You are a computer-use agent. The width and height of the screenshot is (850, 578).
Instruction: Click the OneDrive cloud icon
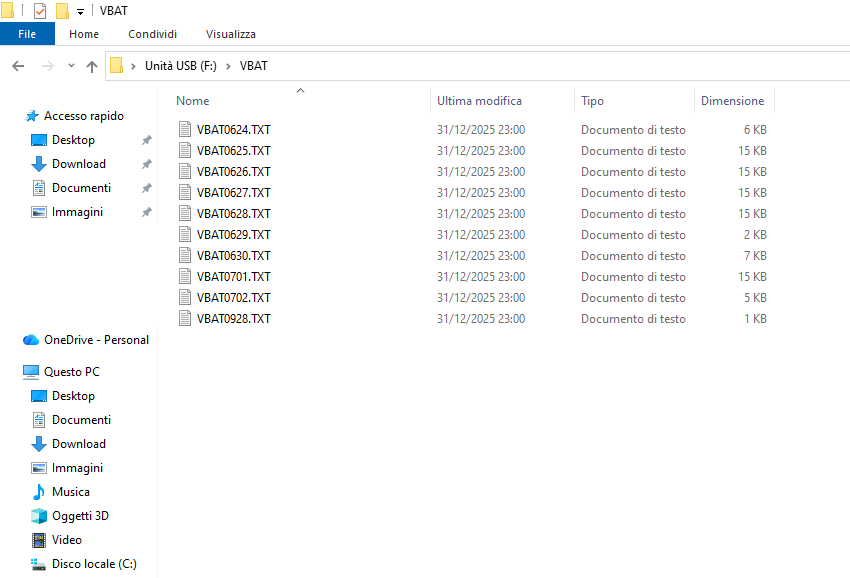31,340
